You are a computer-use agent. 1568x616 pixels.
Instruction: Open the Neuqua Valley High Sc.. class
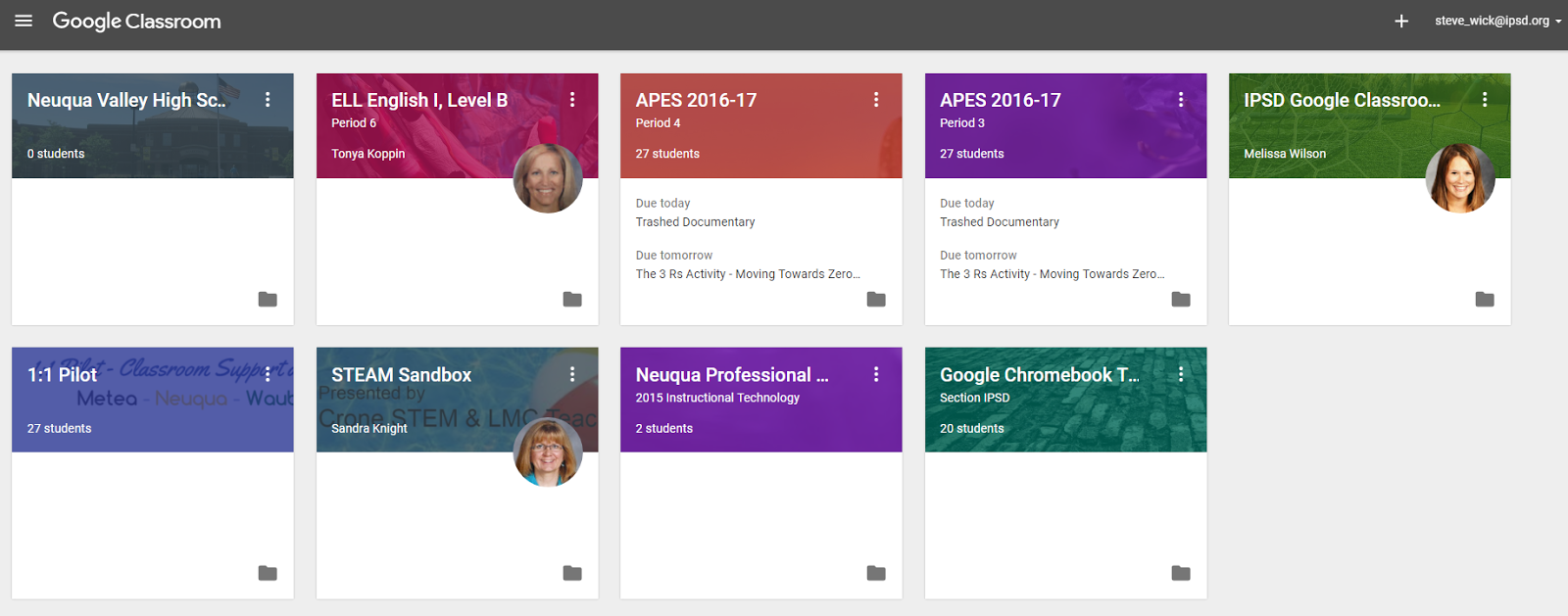pos(126,100)
